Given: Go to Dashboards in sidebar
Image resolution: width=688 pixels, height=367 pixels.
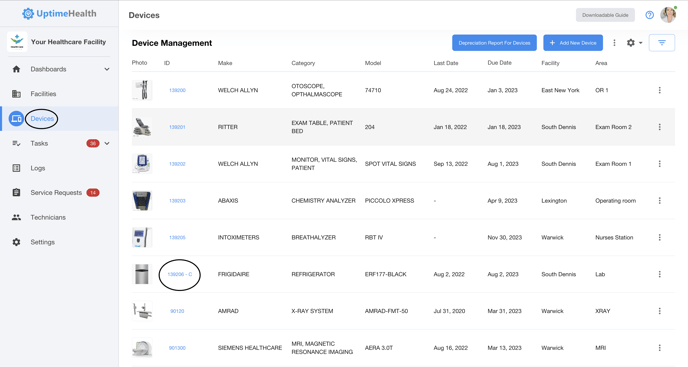Looking at the screenshot, I should pos(48,69).
